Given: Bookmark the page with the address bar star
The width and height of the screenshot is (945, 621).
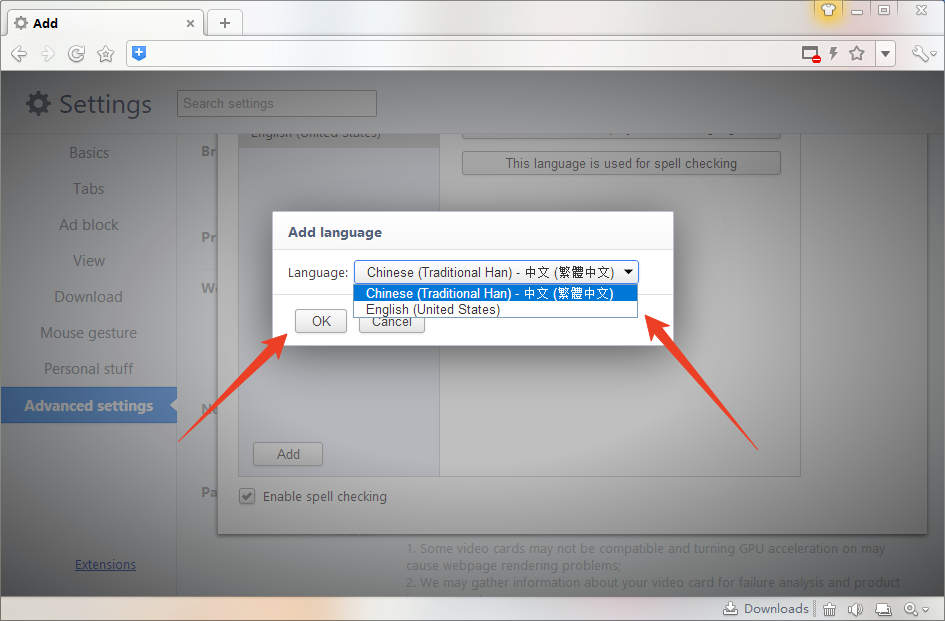Looking at the screenshot, I should [857, 54].
